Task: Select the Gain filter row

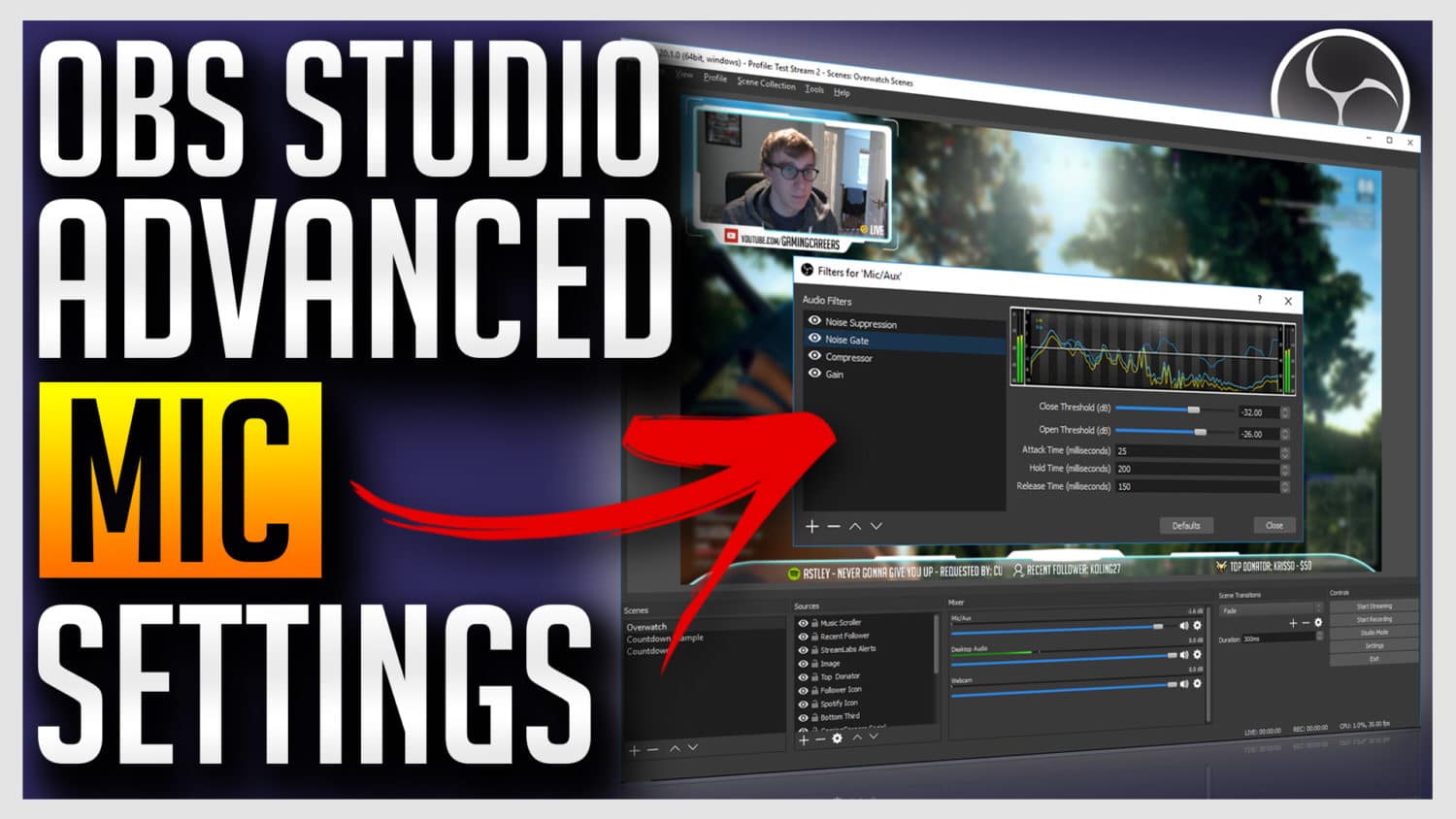Action: pos(903,375)
